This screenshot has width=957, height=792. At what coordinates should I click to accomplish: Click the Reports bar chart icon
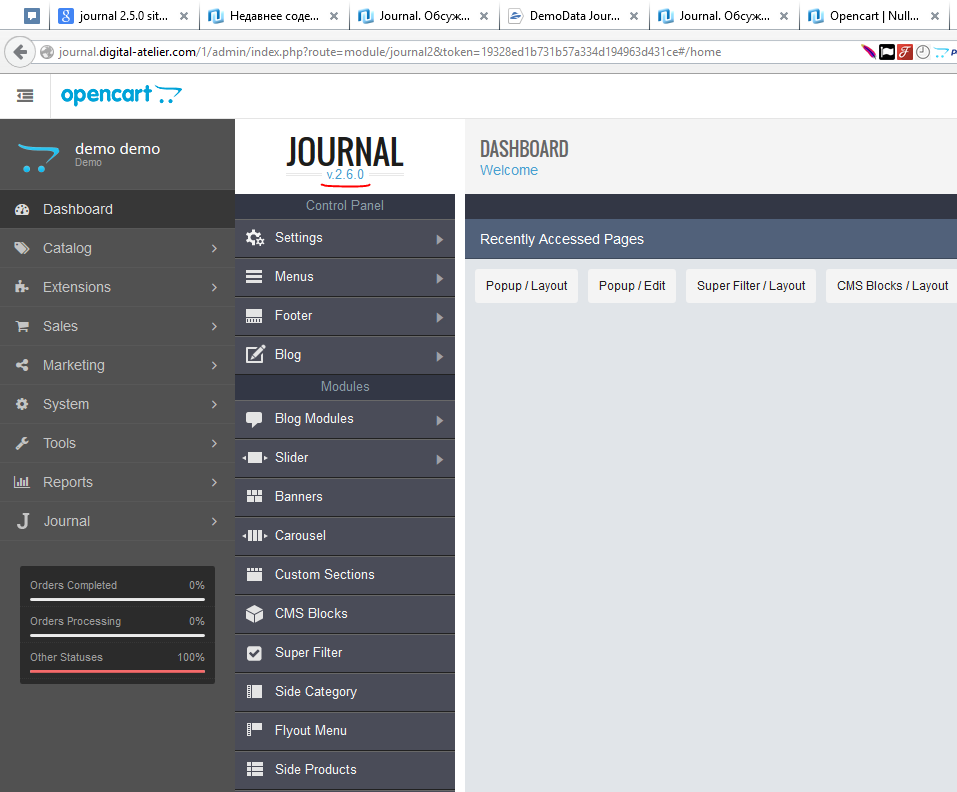coord(22,482)
